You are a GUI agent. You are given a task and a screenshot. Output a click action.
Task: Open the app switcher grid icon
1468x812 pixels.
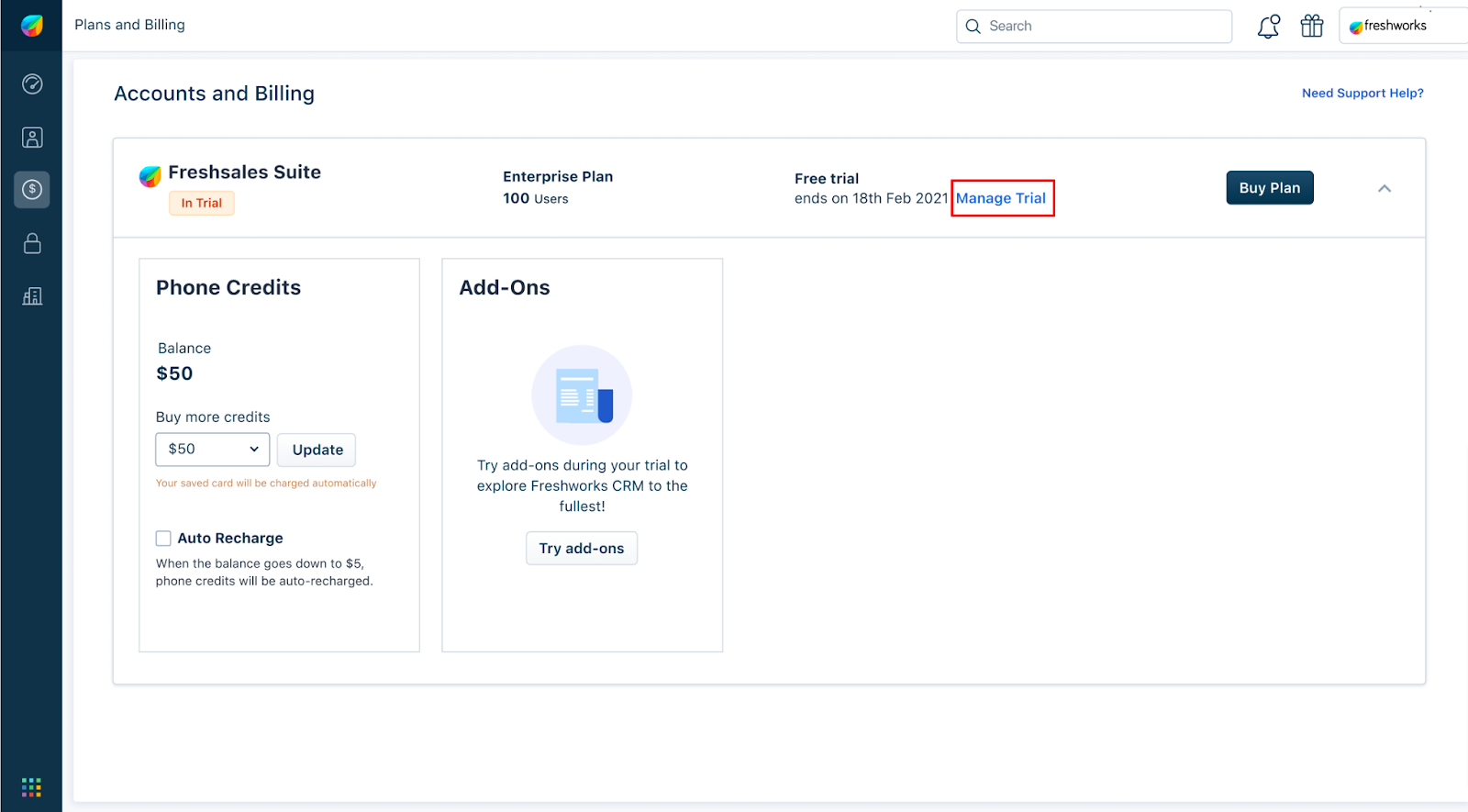pos(32,787)
